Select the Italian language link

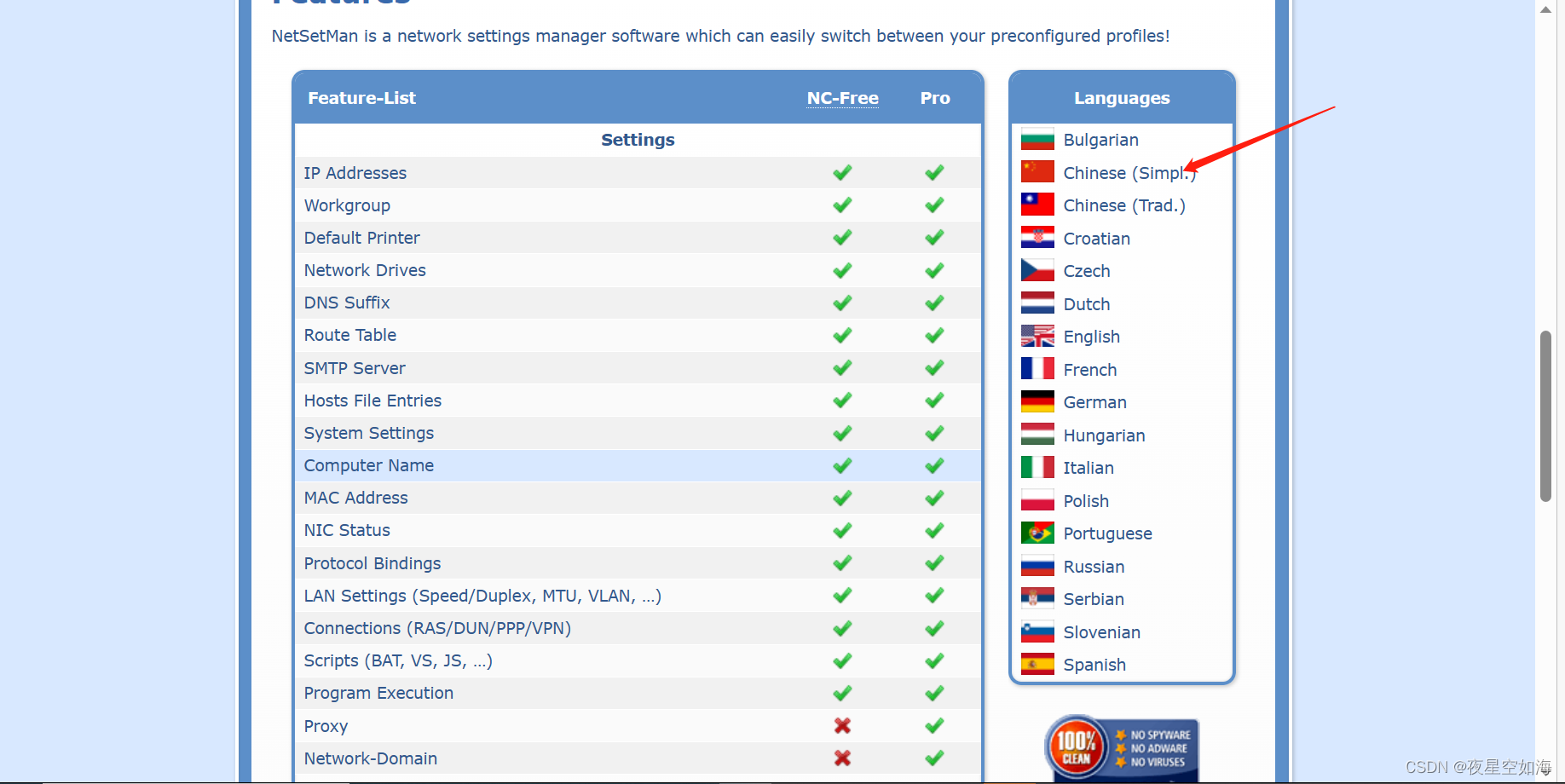coord(1089,468)
